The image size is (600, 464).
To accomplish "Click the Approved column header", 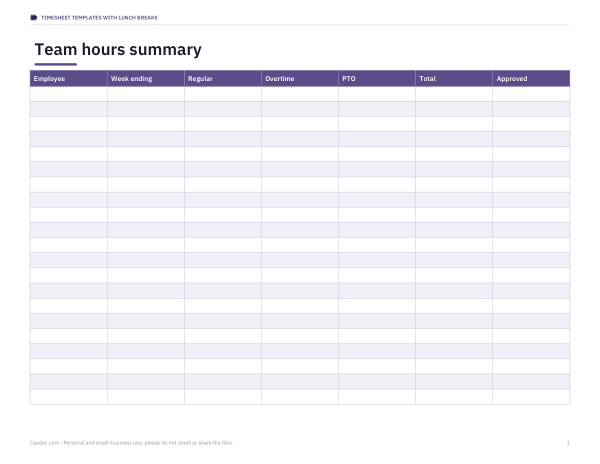I will click(531, 78).
